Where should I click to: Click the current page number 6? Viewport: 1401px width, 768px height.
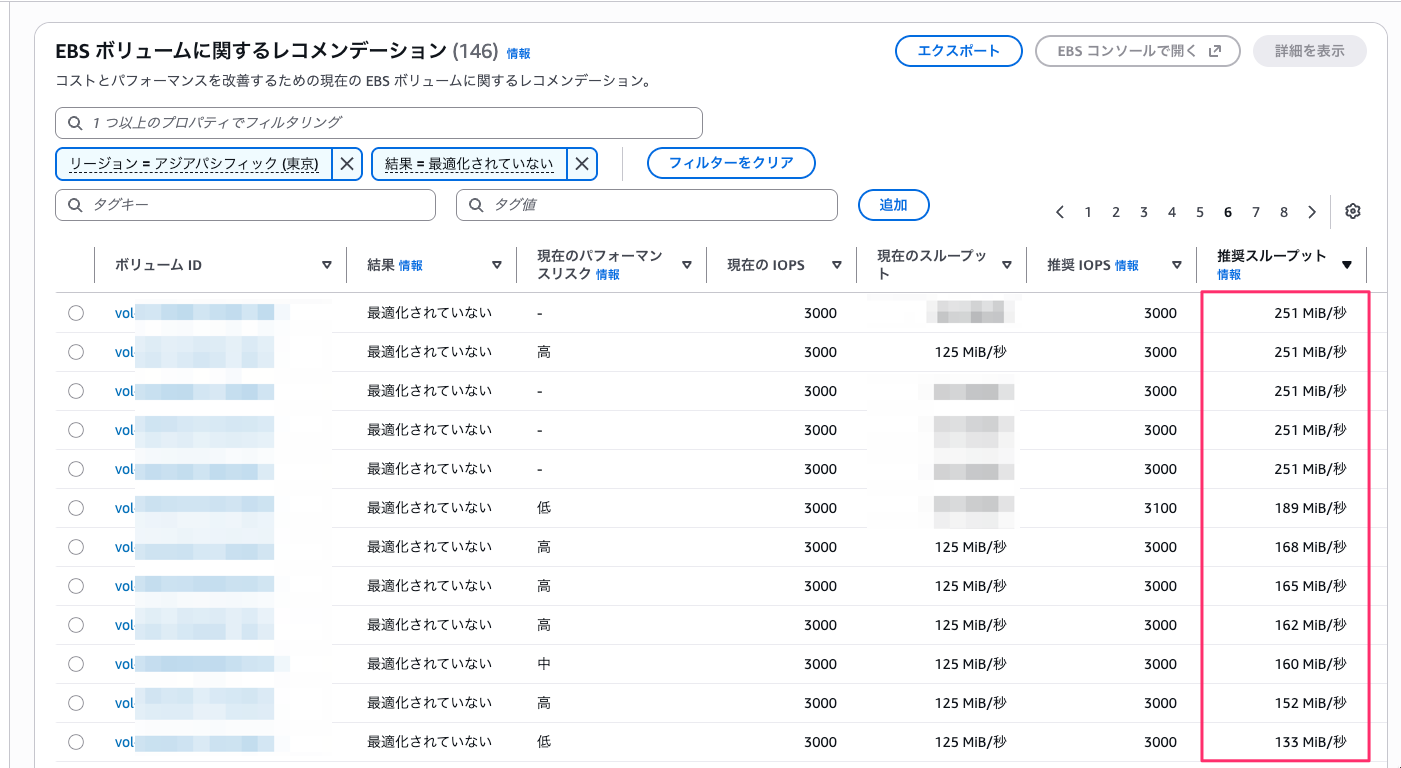1227,212
